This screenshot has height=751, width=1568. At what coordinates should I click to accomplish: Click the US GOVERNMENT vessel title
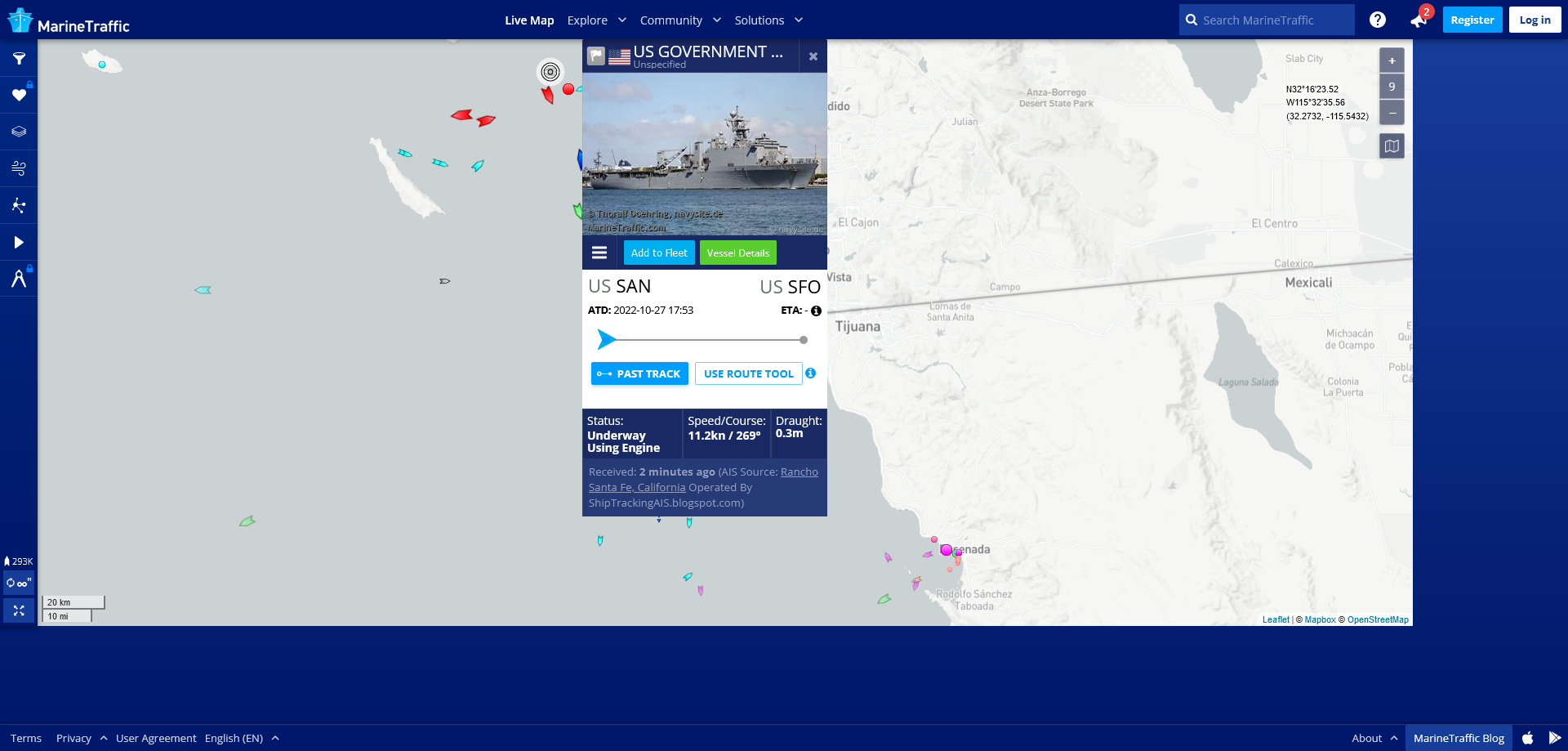click(708, 51)
